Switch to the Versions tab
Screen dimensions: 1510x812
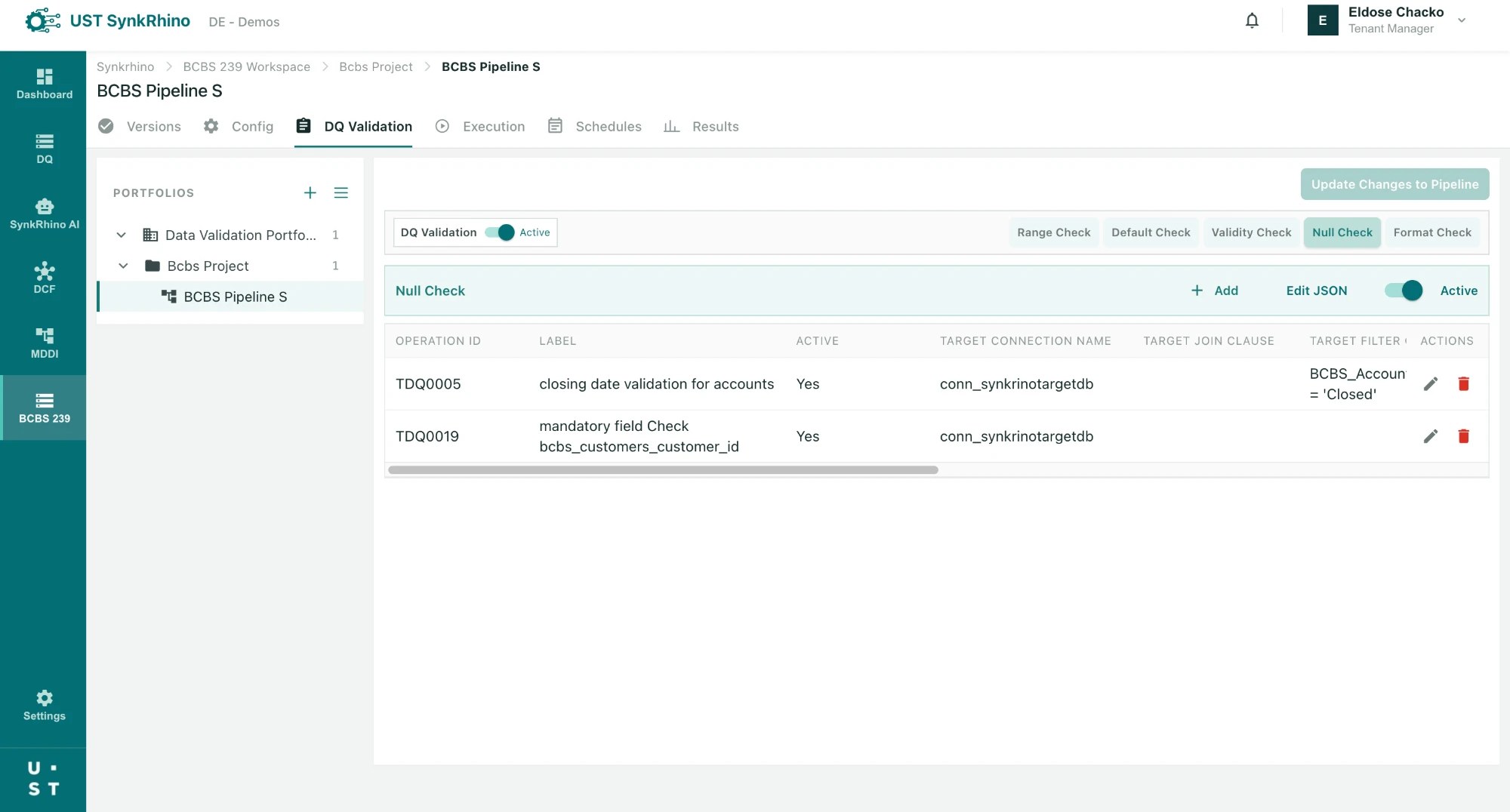click(x=140, y=126)
